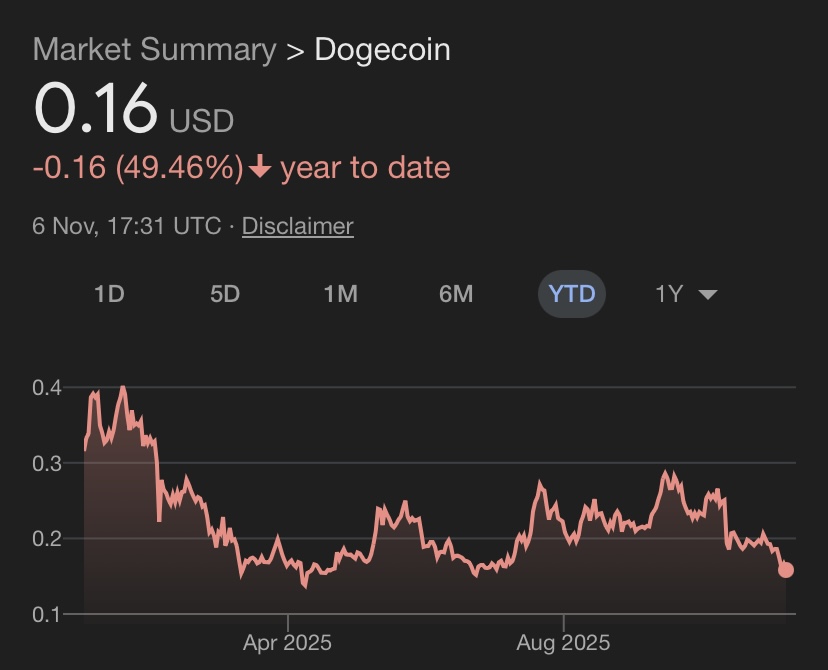
Task: Open the dropdown arrow beside 1Y
Action: tap(708, 294)
